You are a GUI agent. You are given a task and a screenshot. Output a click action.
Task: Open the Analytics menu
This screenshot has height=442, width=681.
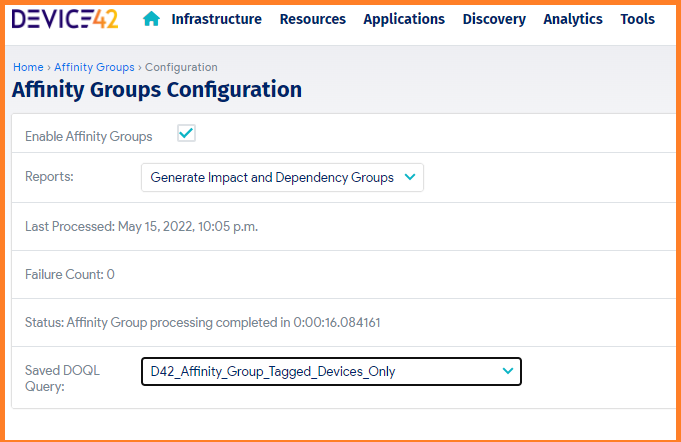pos(573,19)
